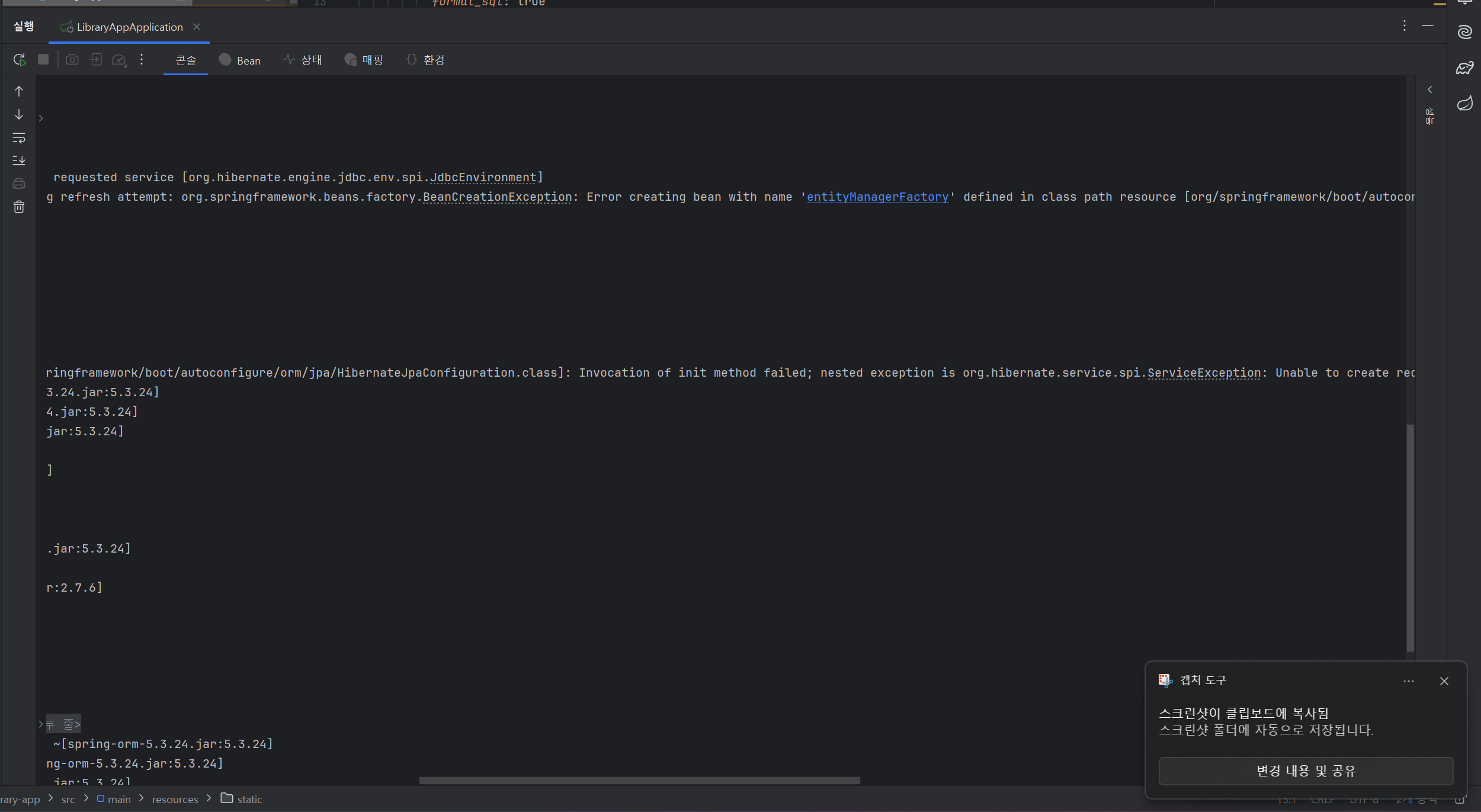Open the 상태 tab
The height and width of the screenshot is (812, 1481).
pyautogui.click(x=302, y=60)
